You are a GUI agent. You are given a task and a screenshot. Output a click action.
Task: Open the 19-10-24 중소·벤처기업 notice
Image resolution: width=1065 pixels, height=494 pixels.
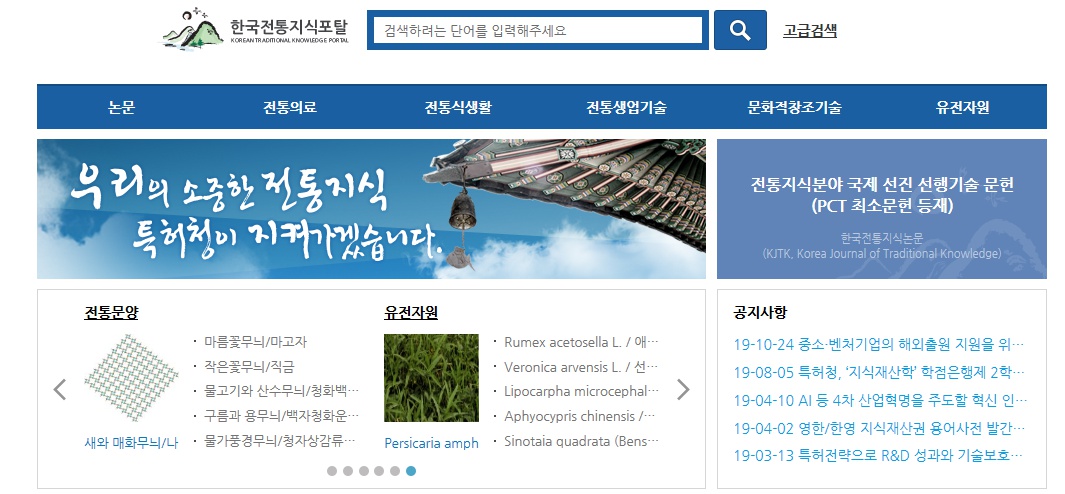(x=879, y=345)
